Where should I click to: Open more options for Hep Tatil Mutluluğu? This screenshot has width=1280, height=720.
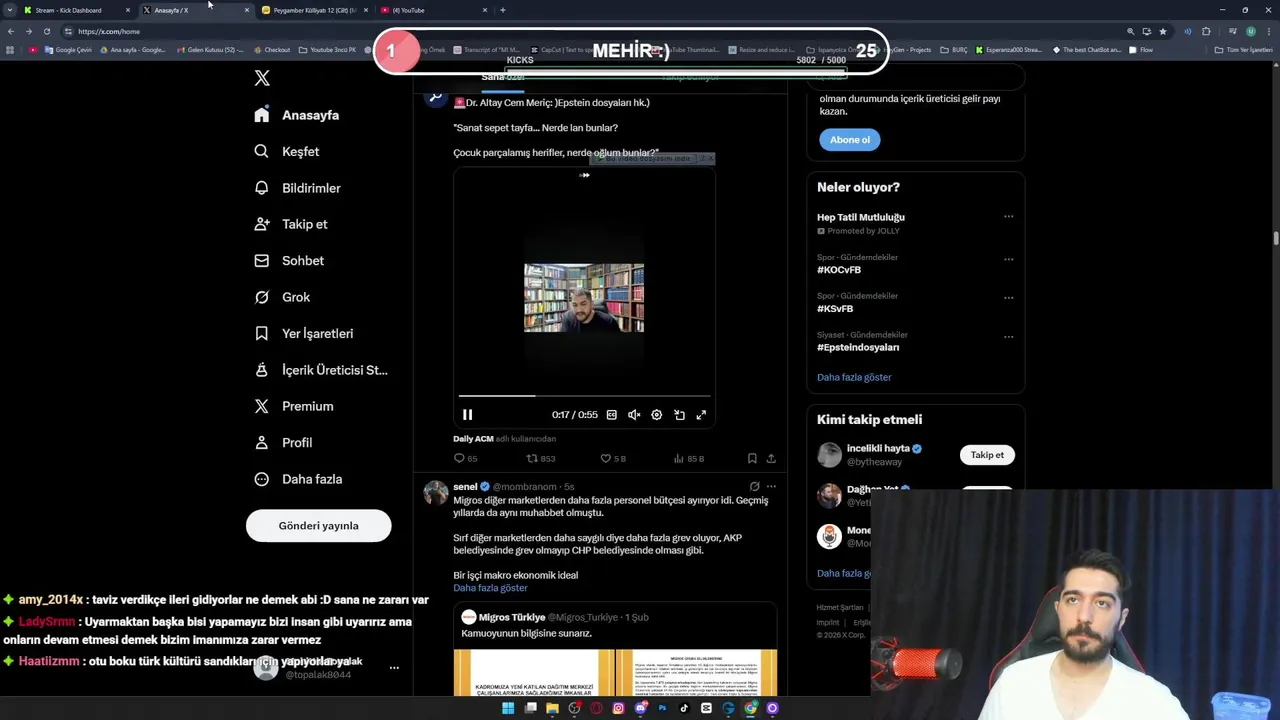tap(1008, 217)
